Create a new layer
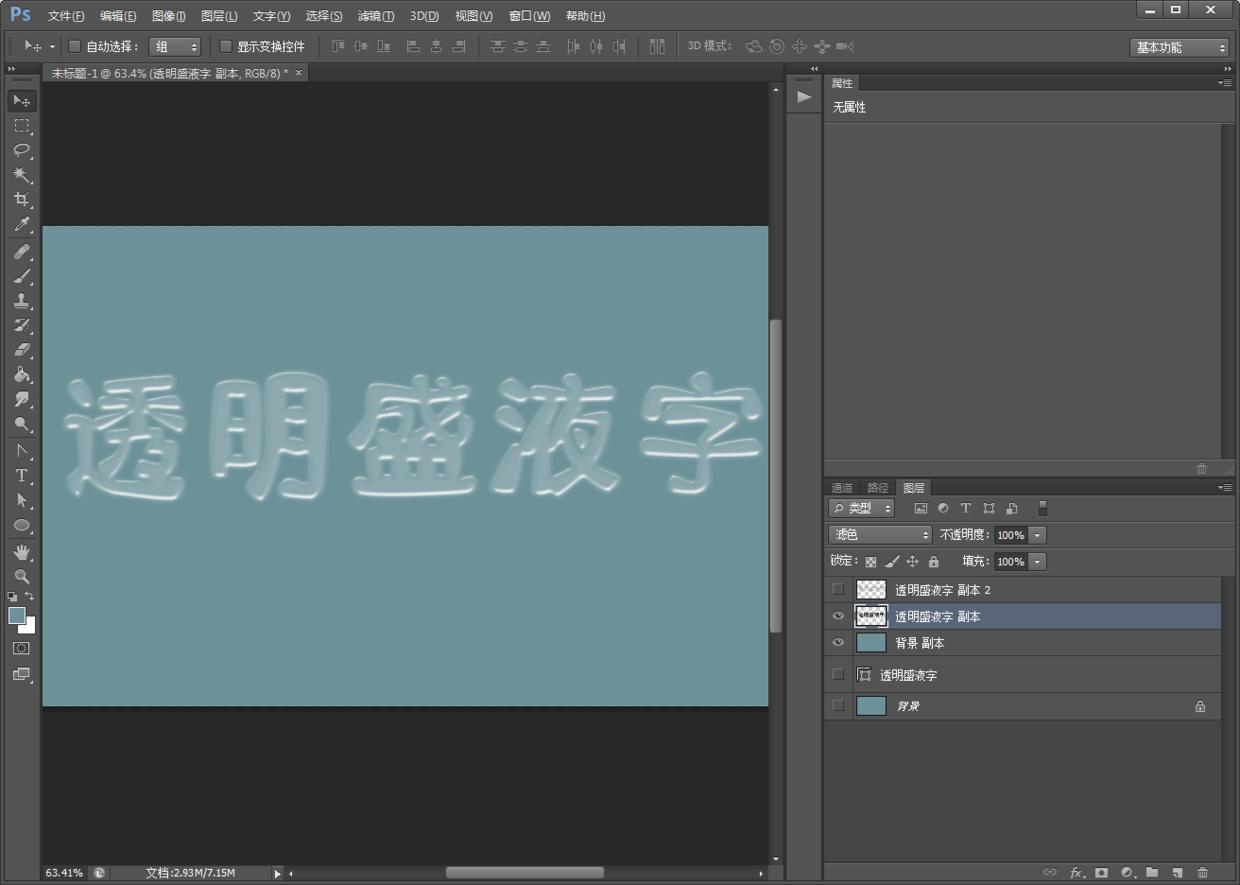This screenshot has width=1240, height=885. [1177, 872]
